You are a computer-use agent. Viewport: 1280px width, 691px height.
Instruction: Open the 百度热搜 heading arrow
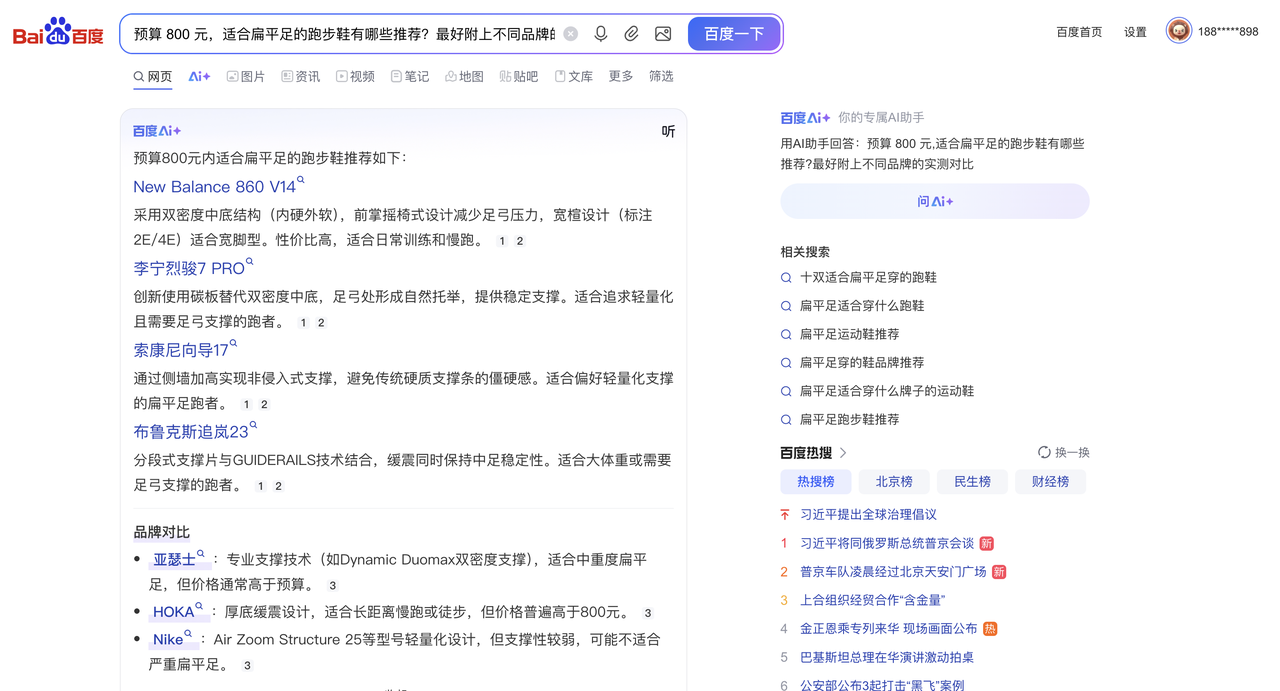coord(843,453)
